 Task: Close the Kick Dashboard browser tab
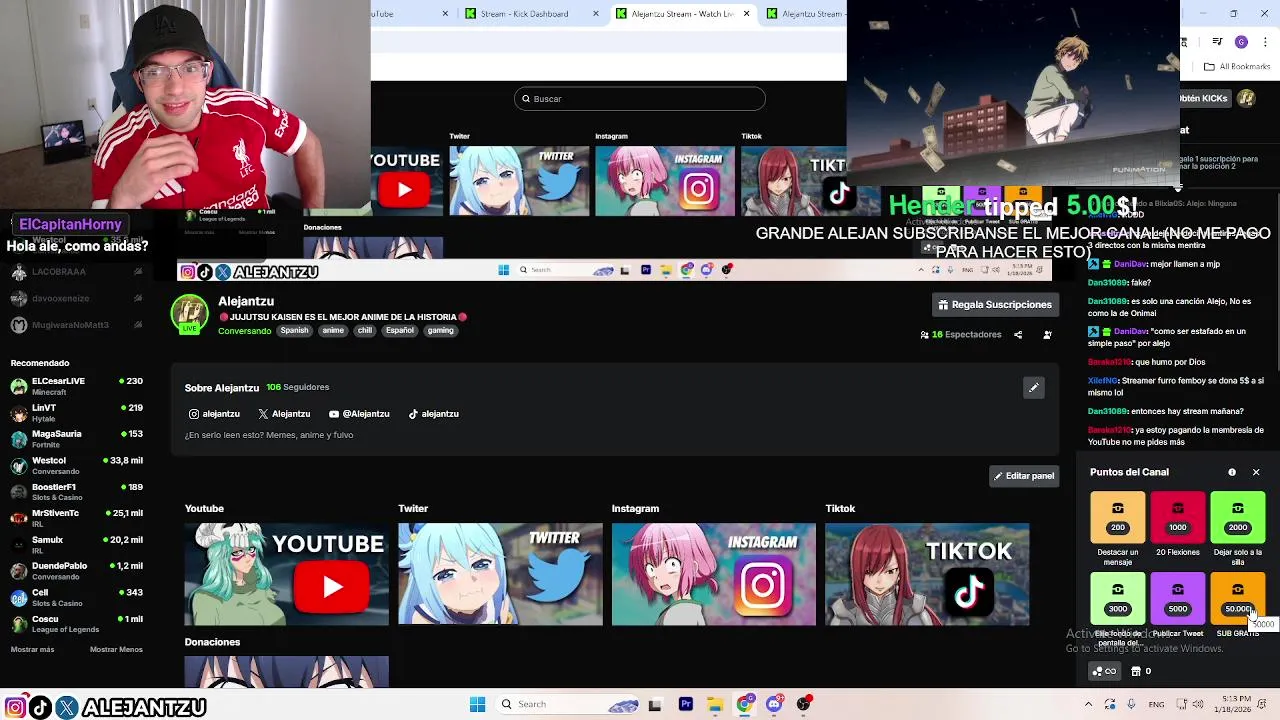[596, 14]
